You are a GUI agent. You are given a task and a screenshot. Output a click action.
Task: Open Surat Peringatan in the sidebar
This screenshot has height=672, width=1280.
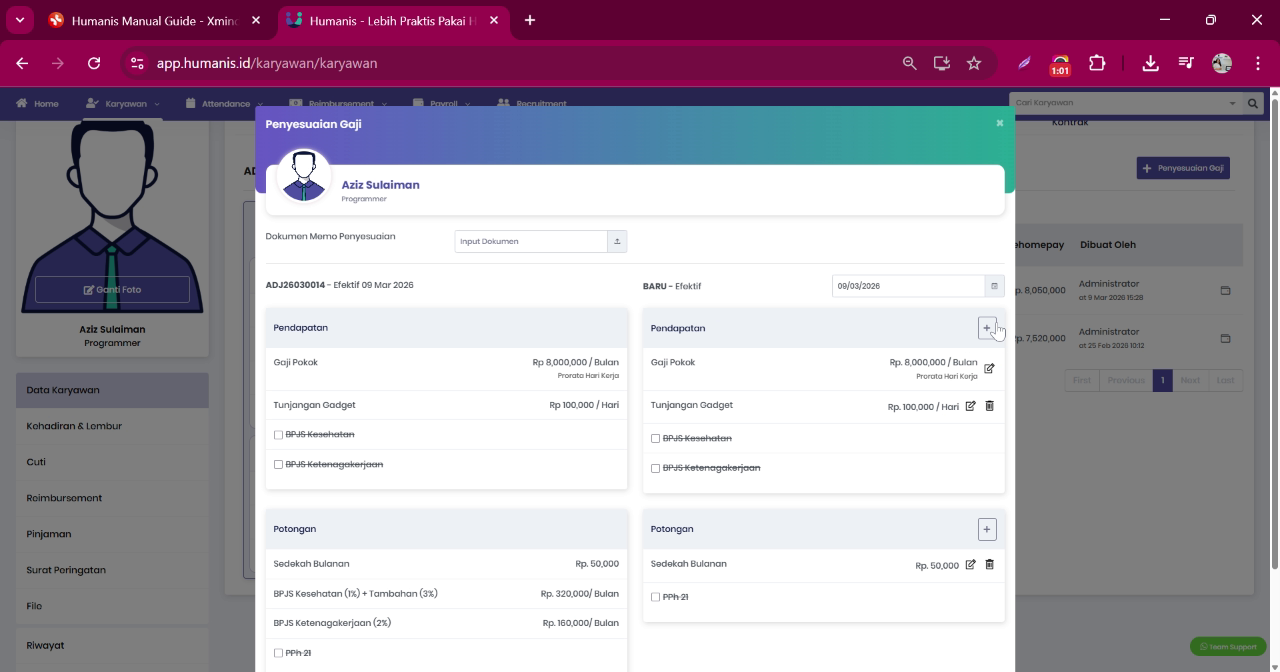112,570
